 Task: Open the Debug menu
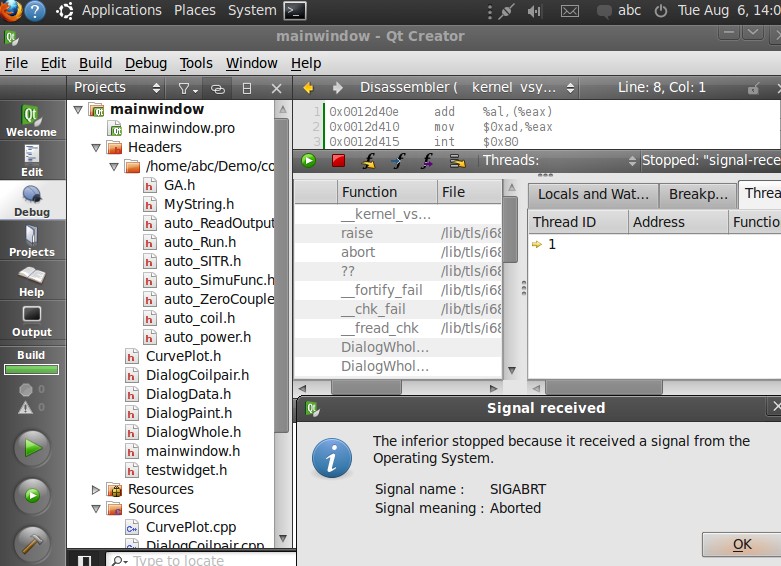pos(146,63)
